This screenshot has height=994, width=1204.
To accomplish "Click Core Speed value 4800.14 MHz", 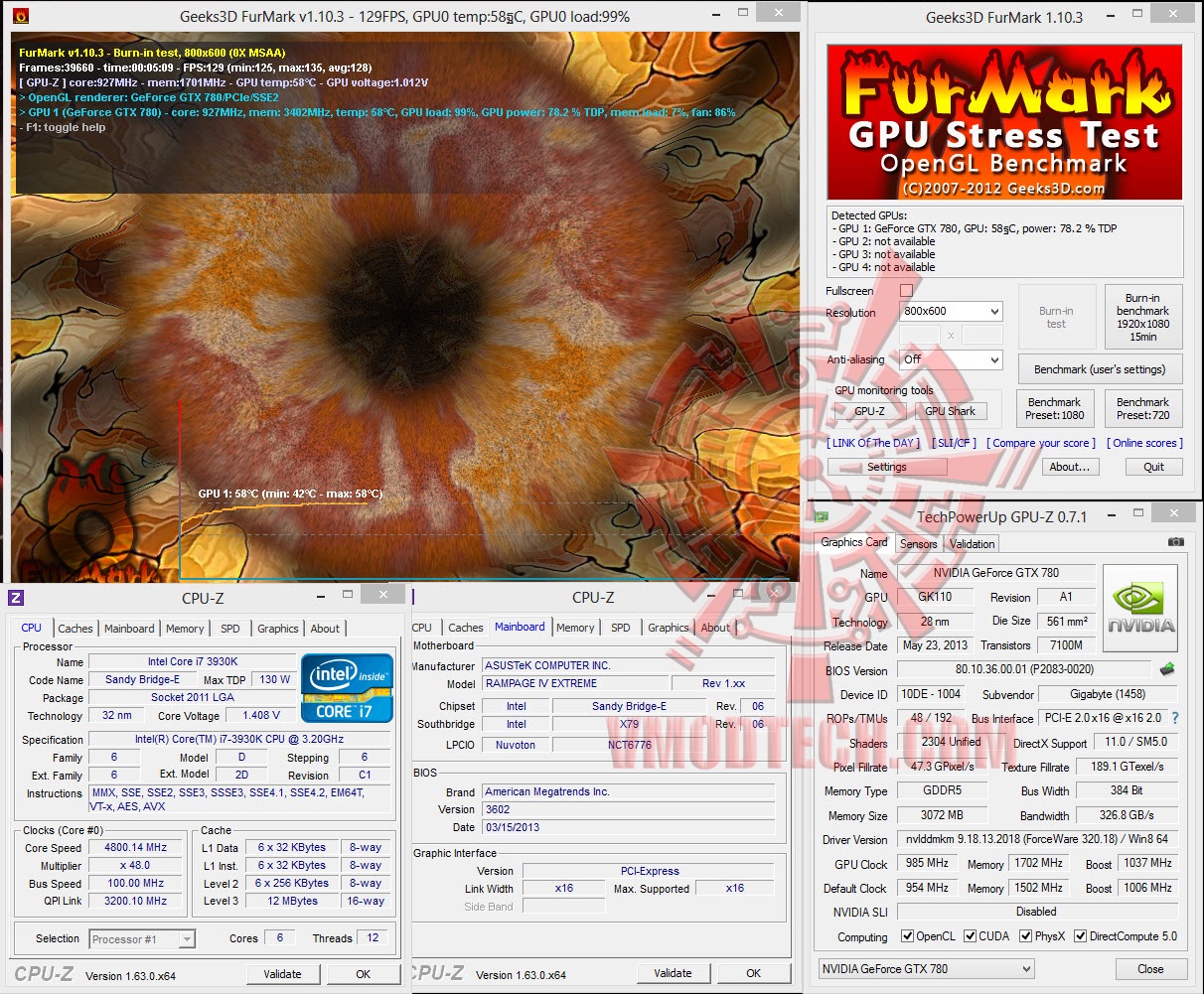I will click(135, 847).
